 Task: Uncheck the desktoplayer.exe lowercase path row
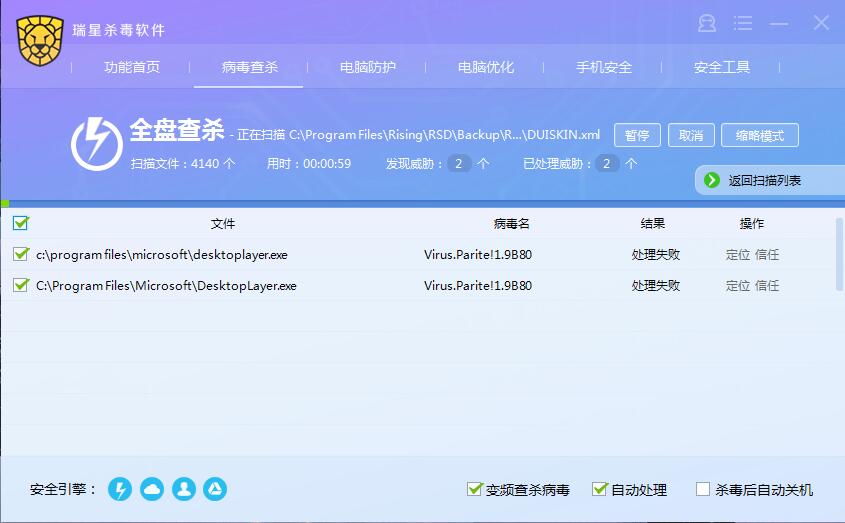20,253
